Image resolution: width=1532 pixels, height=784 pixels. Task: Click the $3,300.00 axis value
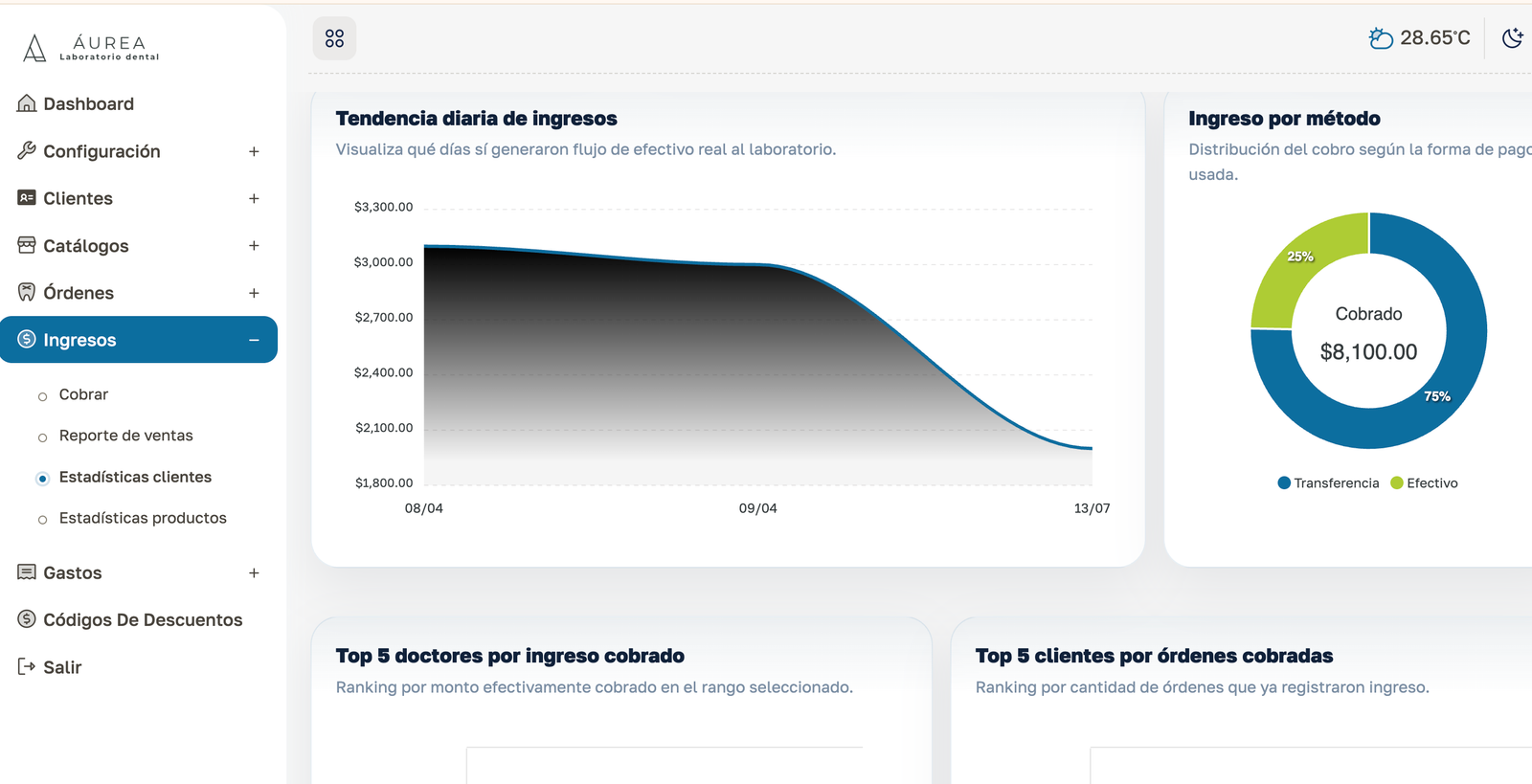[384, 207]
